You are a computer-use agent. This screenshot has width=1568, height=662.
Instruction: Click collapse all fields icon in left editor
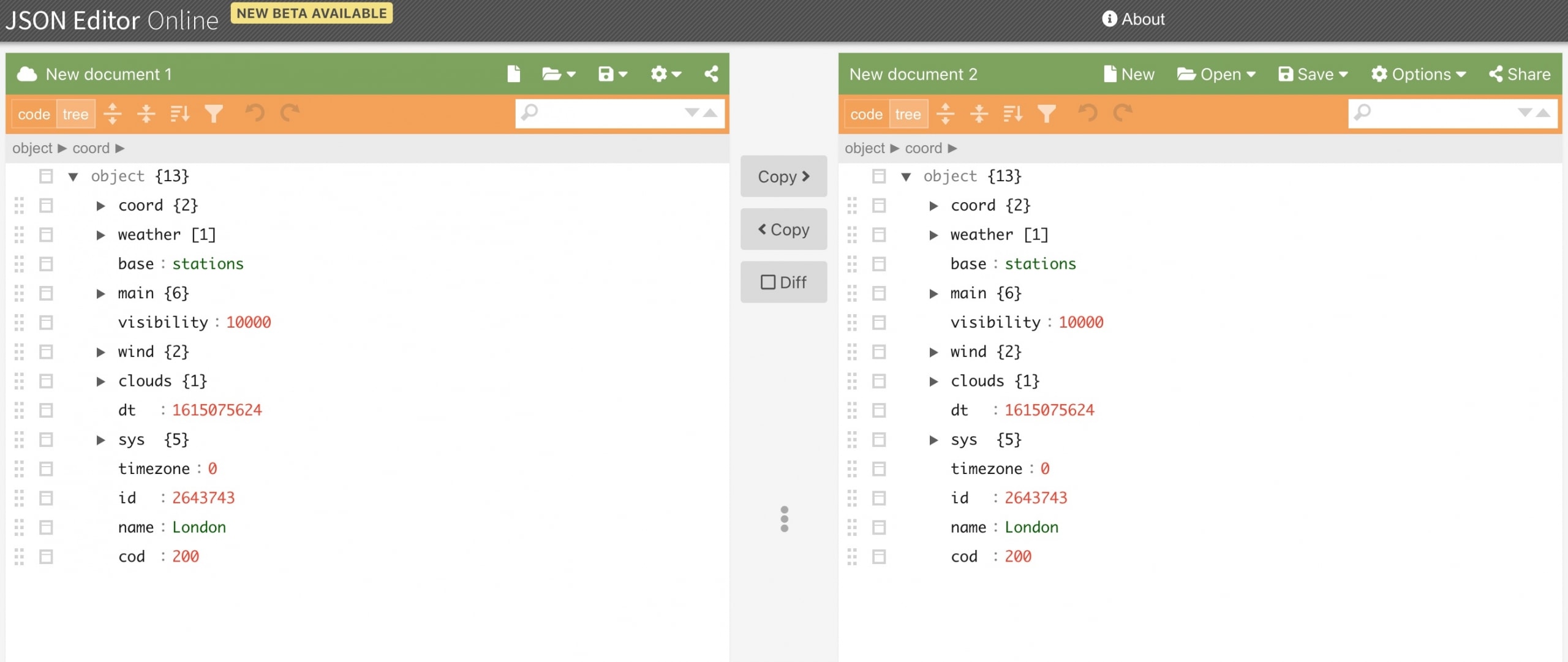click(146, 113)
